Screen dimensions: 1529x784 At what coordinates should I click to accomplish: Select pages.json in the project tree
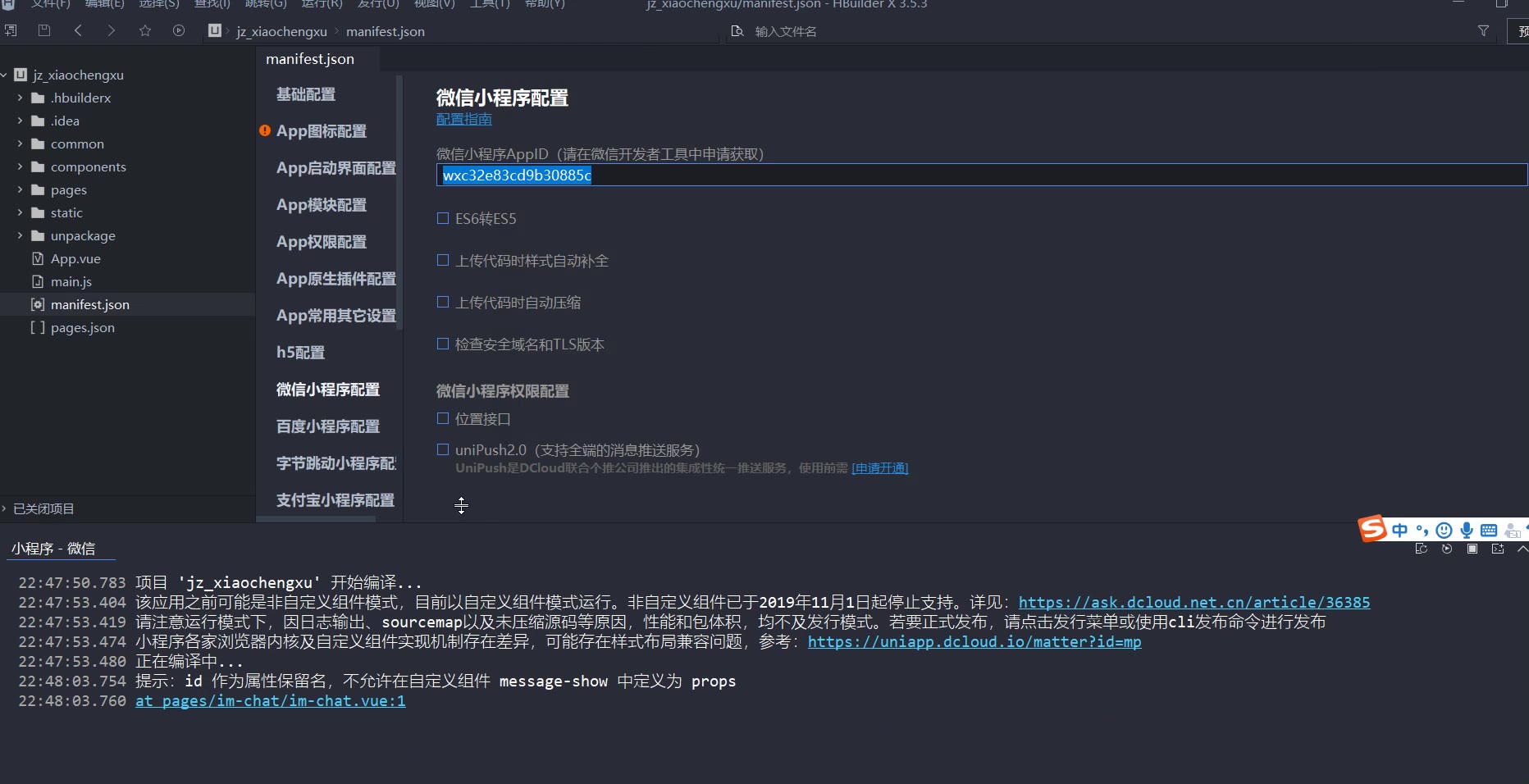(x=83, y=327)
